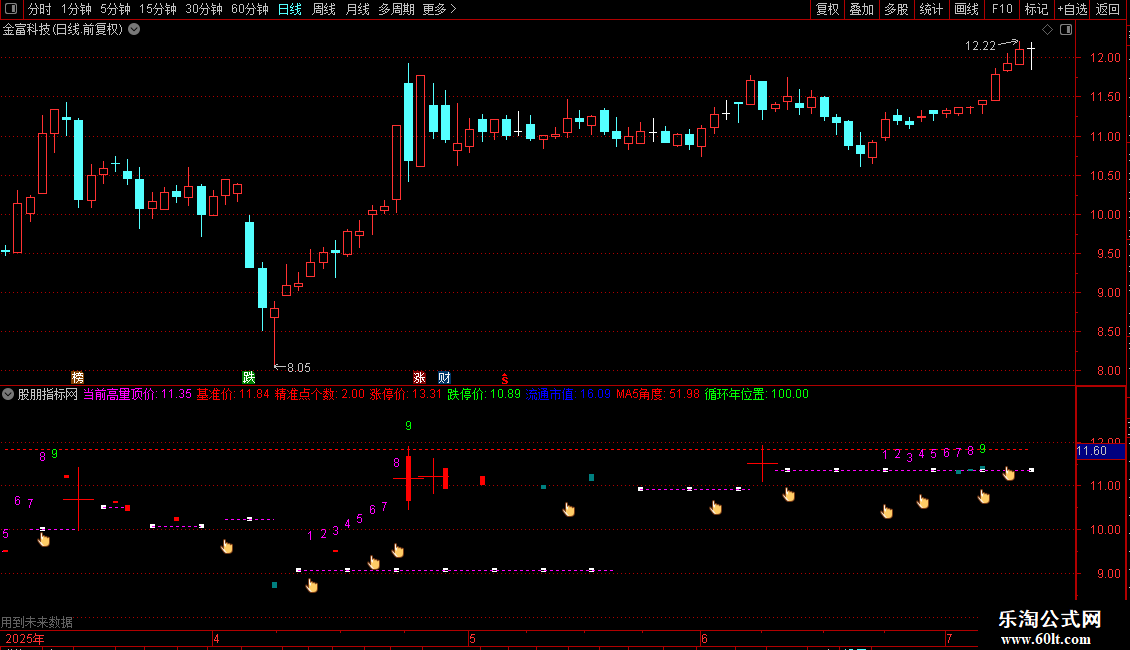This screenshot has width=1130, height=650.
Task: Click month 6 marker on time axis
Action: click(x=704, y=638)
